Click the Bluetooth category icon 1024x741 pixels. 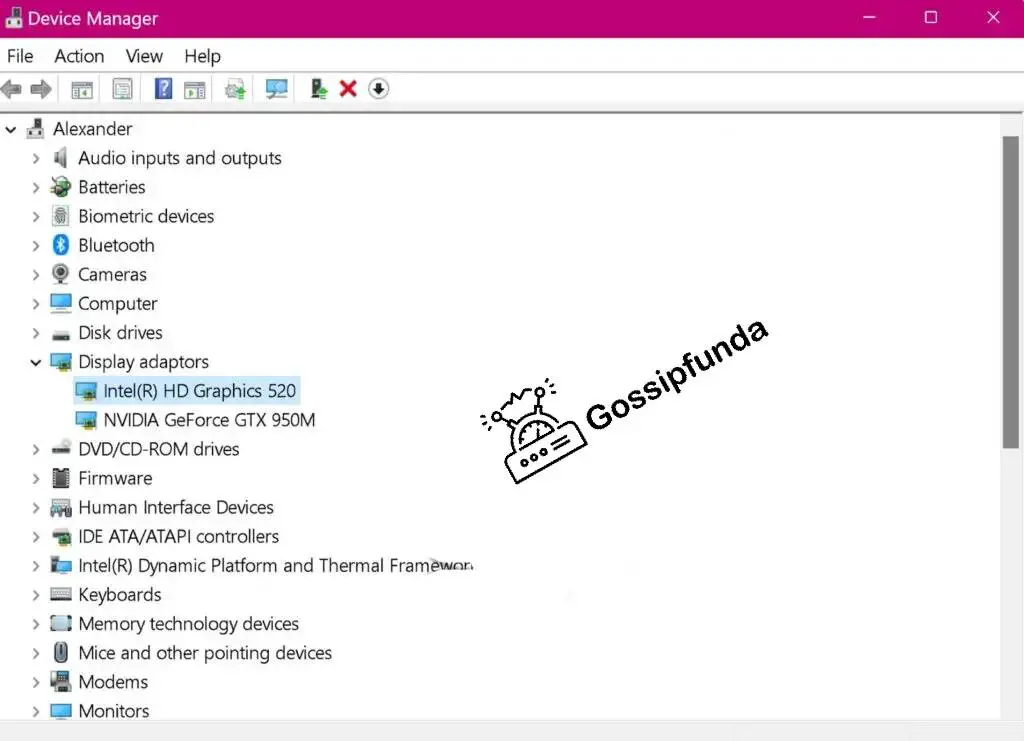coord(61,245)
